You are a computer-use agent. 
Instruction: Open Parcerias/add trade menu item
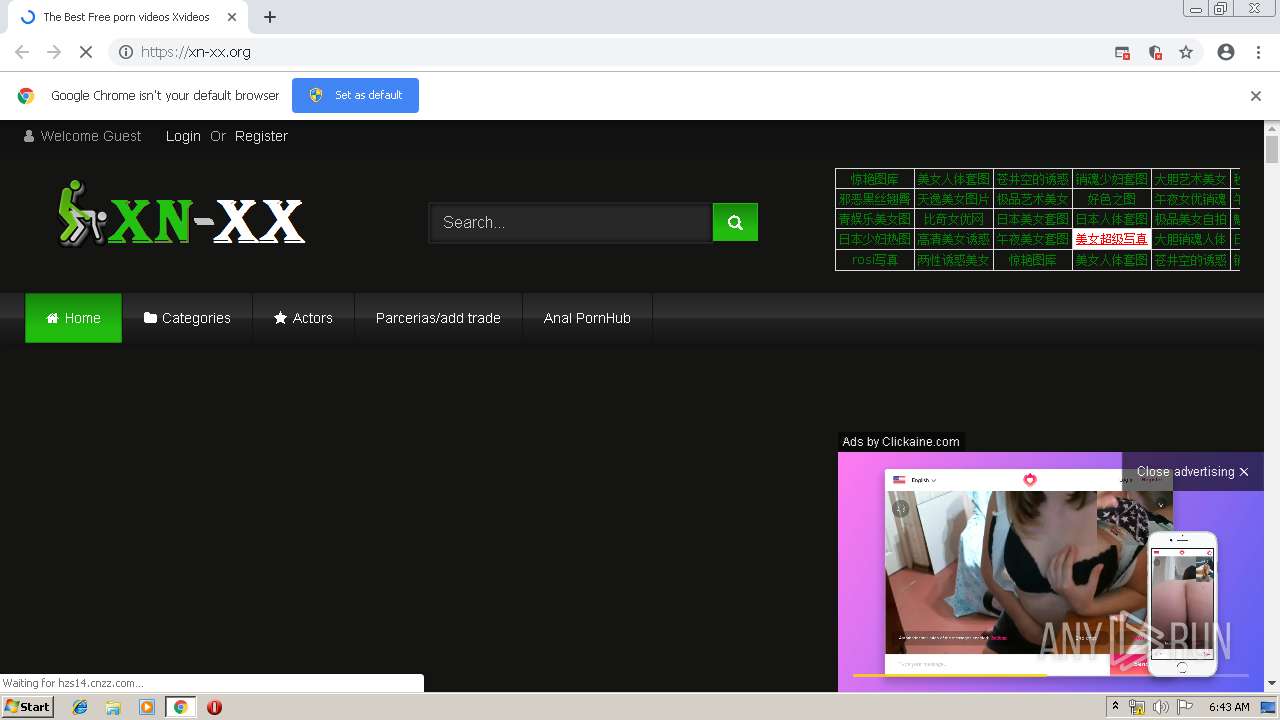(438, 318)
